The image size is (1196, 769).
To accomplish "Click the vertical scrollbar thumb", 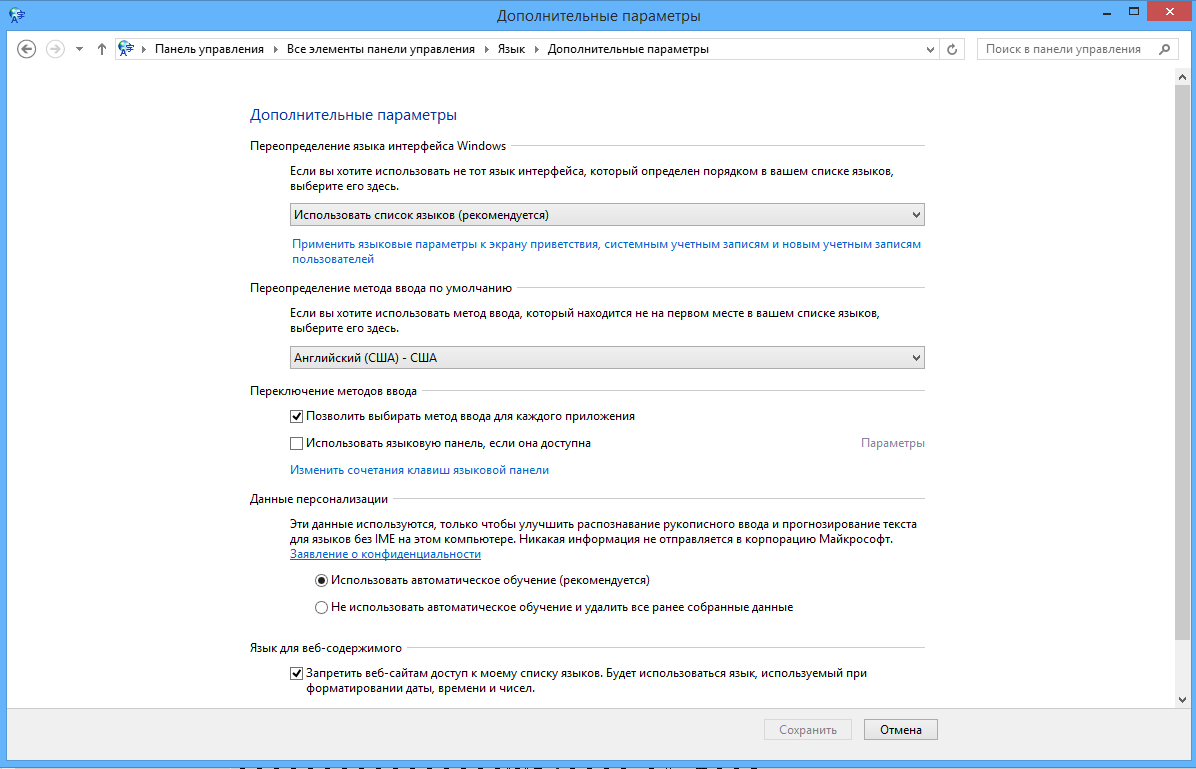I will pos(1182,363).
